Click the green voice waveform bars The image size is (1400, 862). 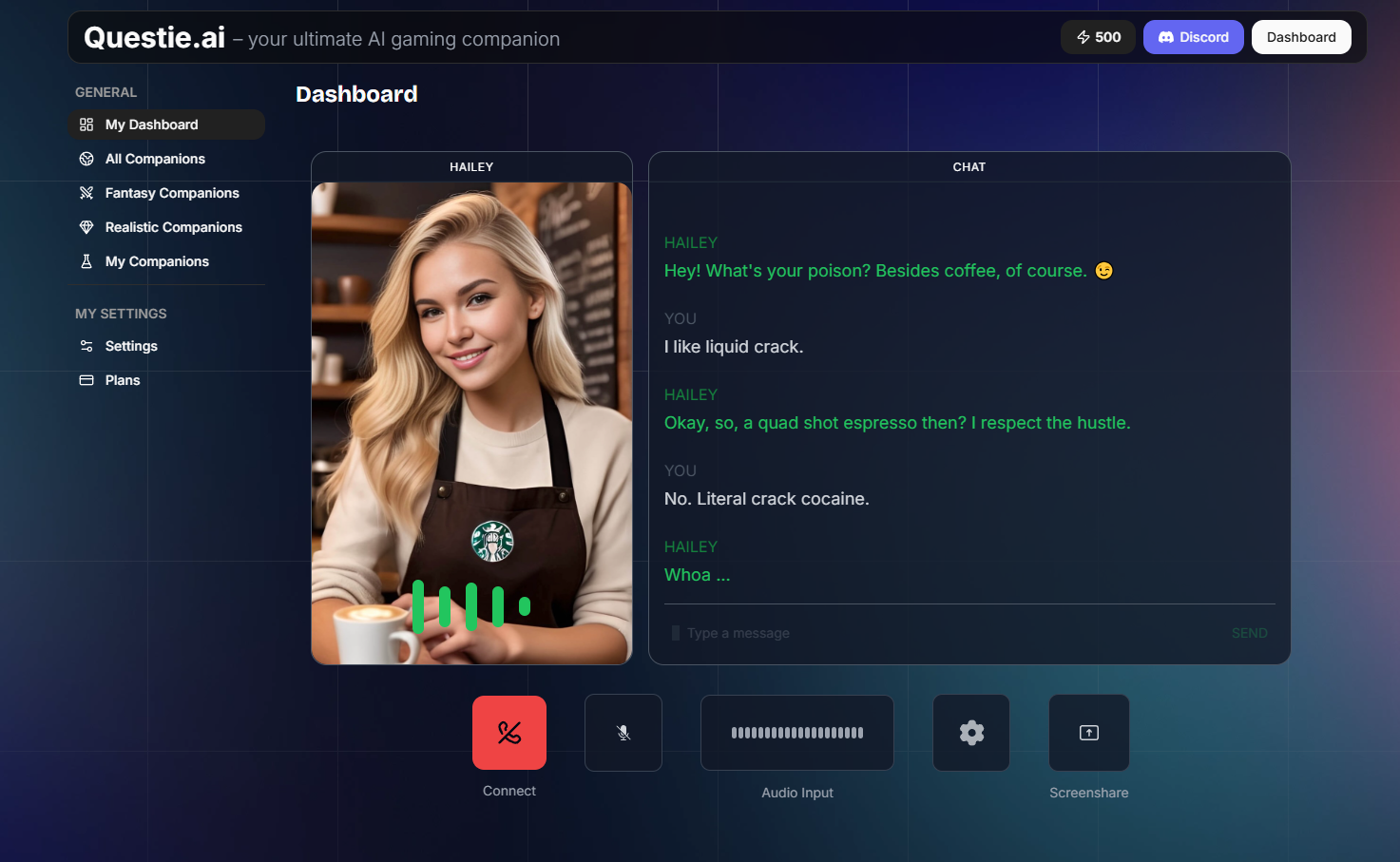point(471,605)
